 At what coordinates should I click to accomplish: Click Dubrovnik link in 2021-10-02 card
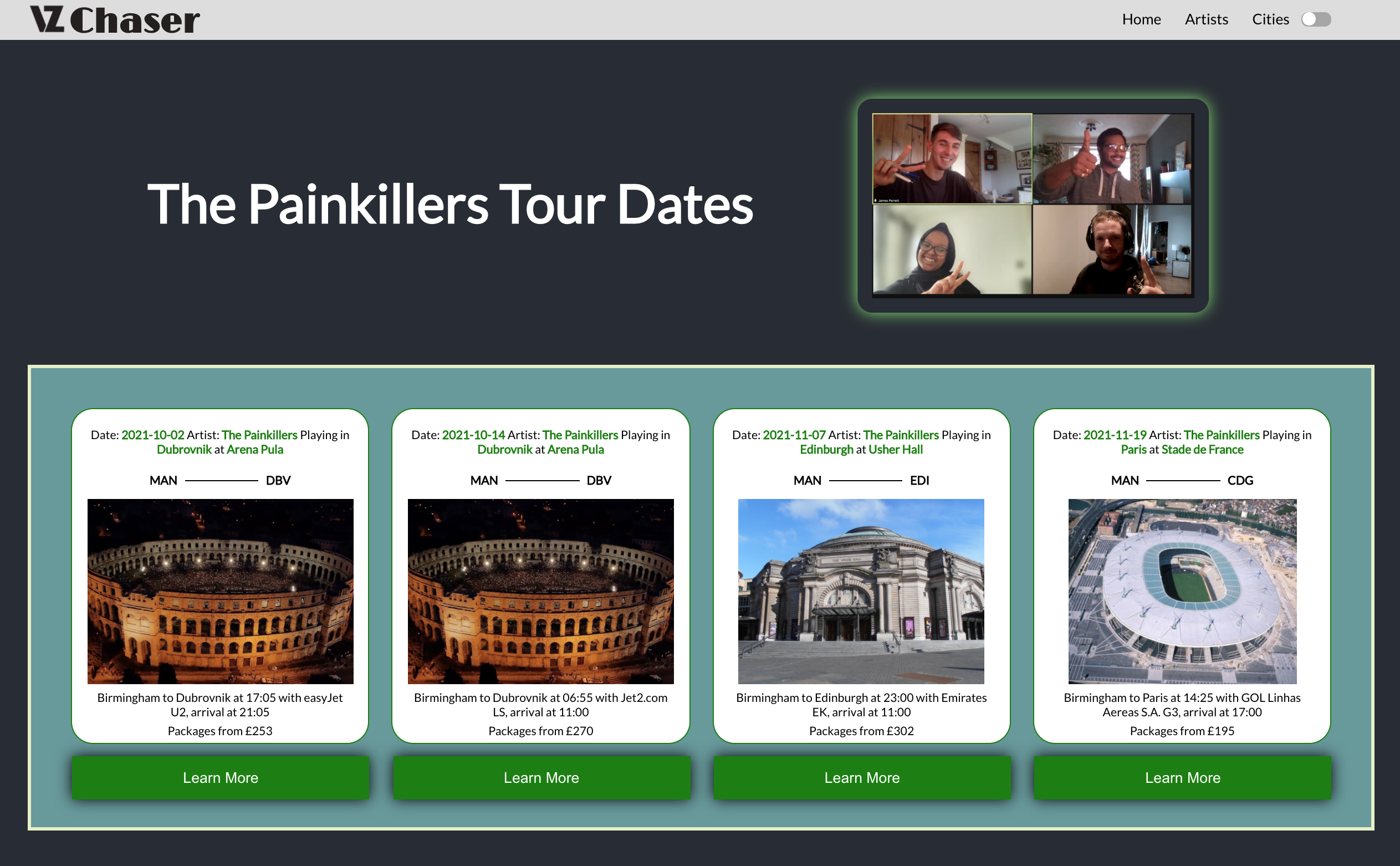coord(184,450)
